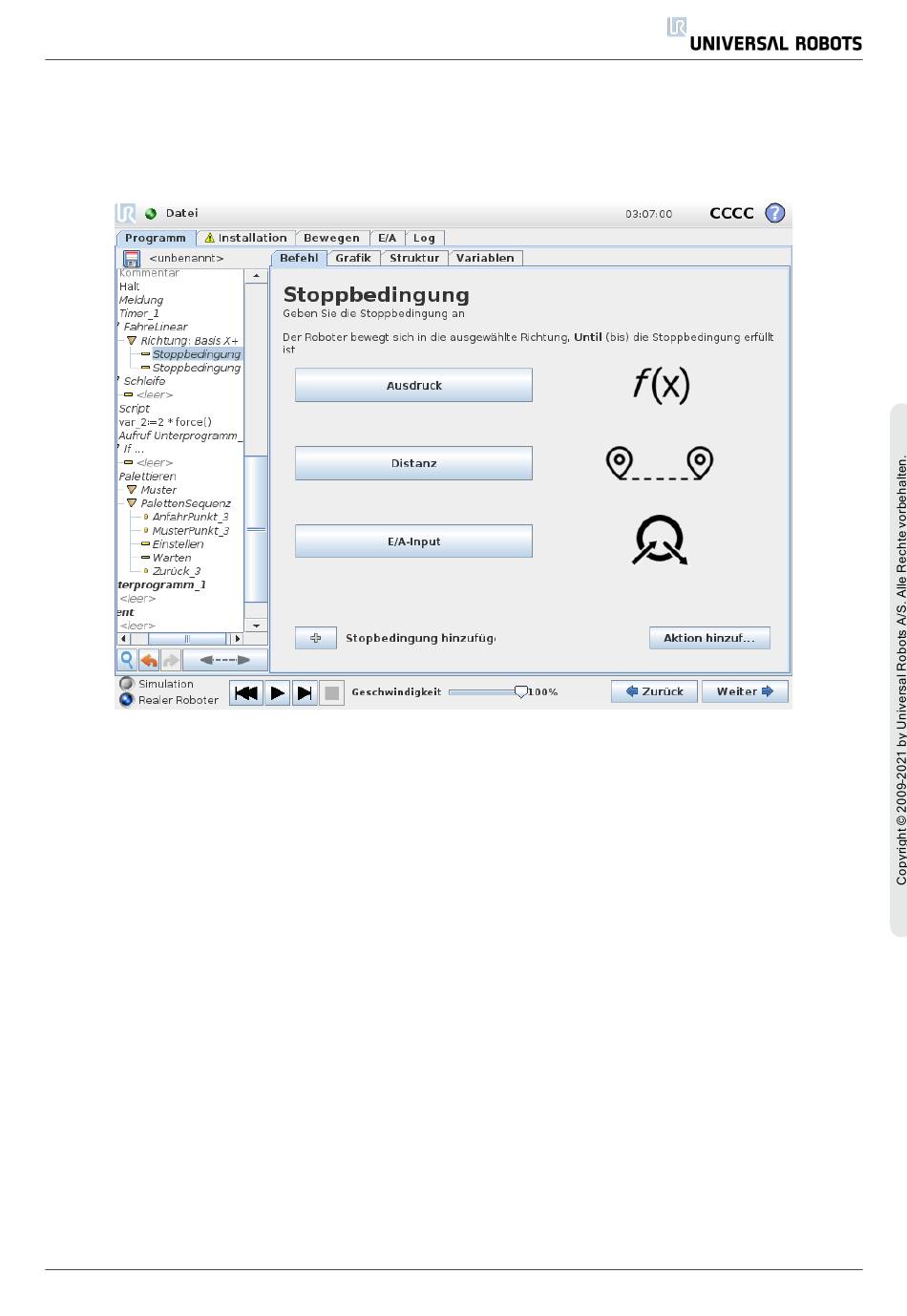Click the <unbenannt> program name

(x=186, y=259)
